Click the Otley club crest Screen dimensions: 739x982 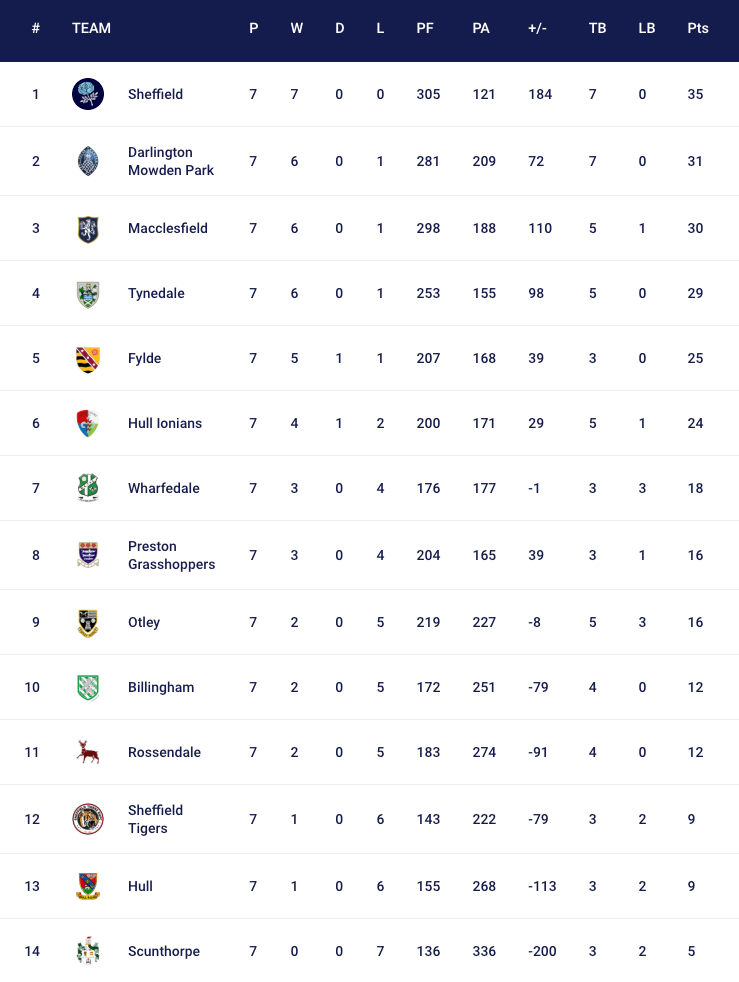click(88, 622)
